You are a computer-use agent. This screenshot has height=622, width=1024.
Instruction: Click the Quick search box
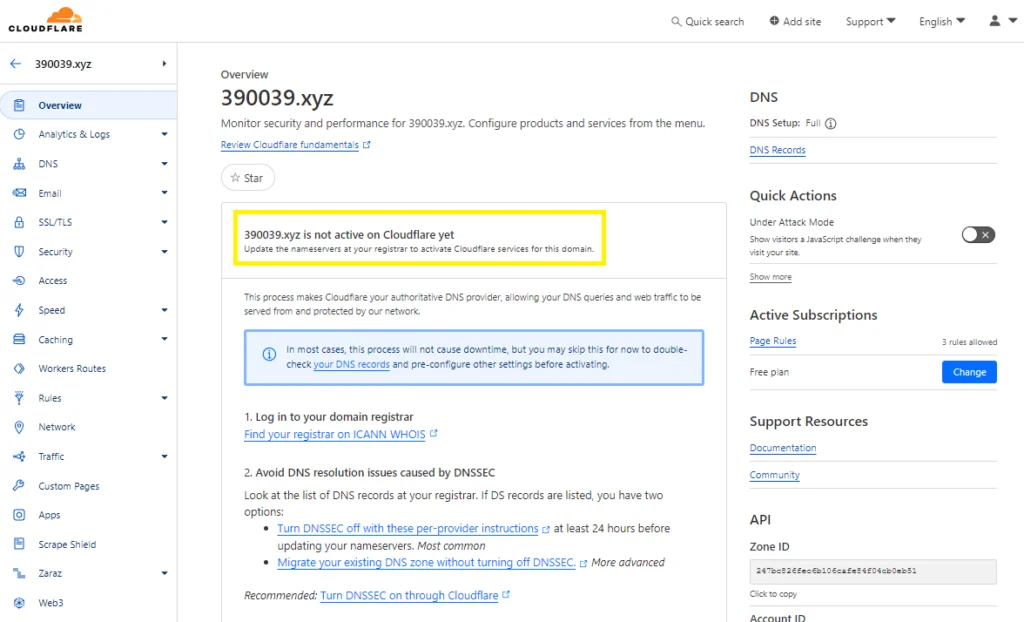(708, 22)
